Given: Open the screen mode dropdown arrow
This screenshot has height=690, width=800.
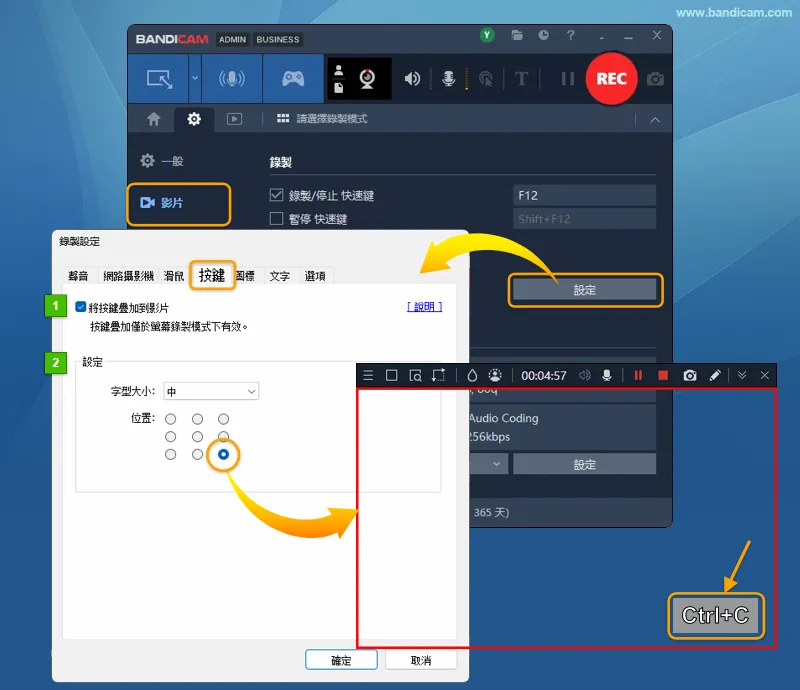Looking at the screenshot, I should 195,79.
